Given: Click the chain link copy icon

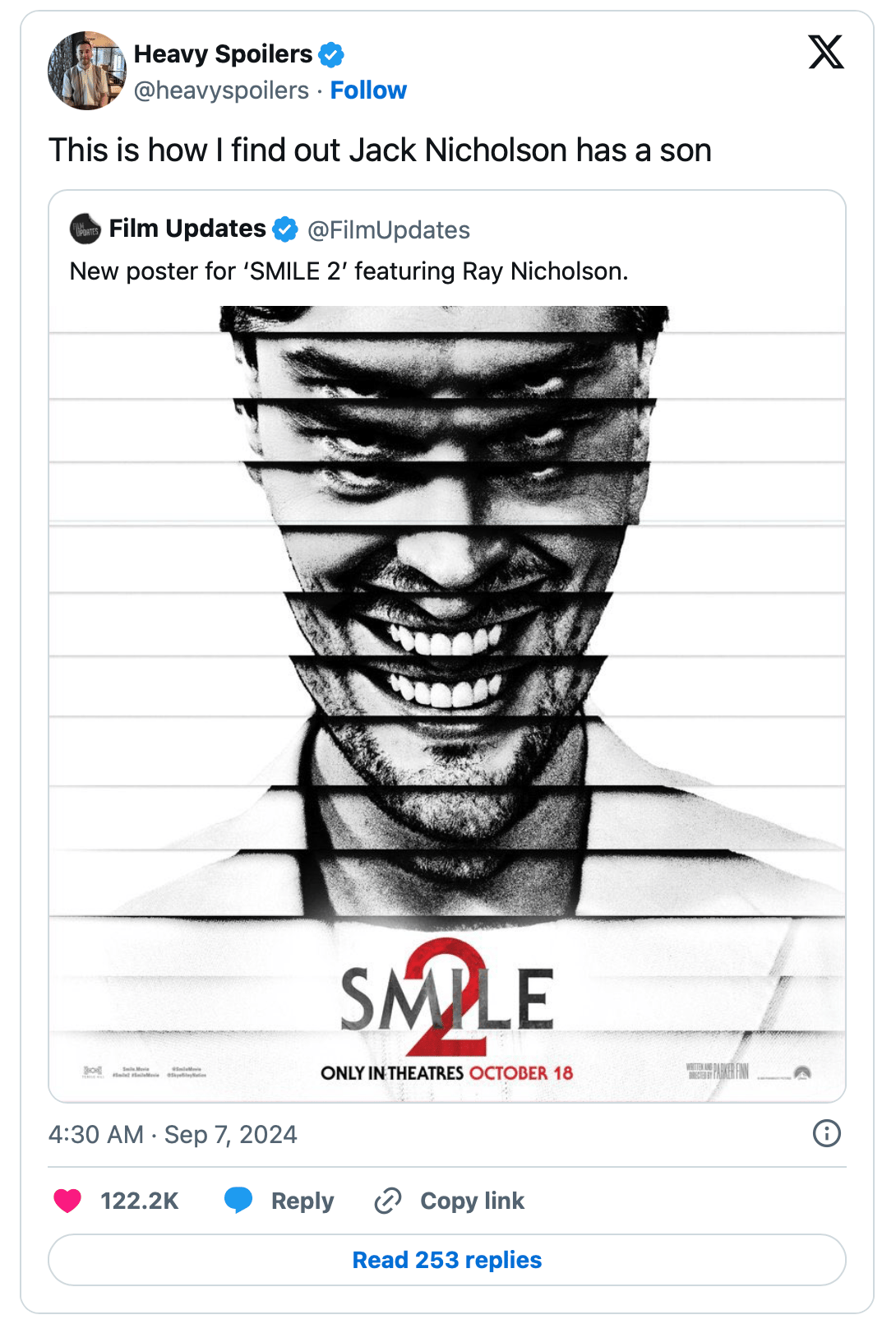Looking at the screenshot, I should (388, 1201).
